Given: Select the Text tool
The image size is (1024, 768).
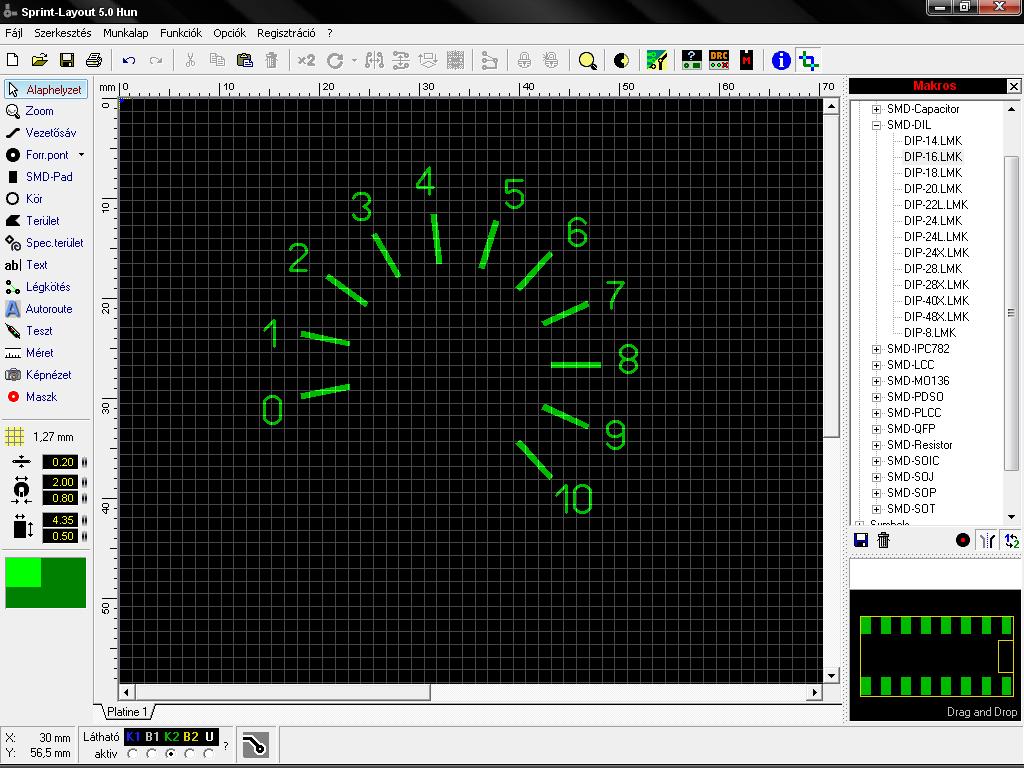Looking at the screenshot, I should (x=26, y=264).
